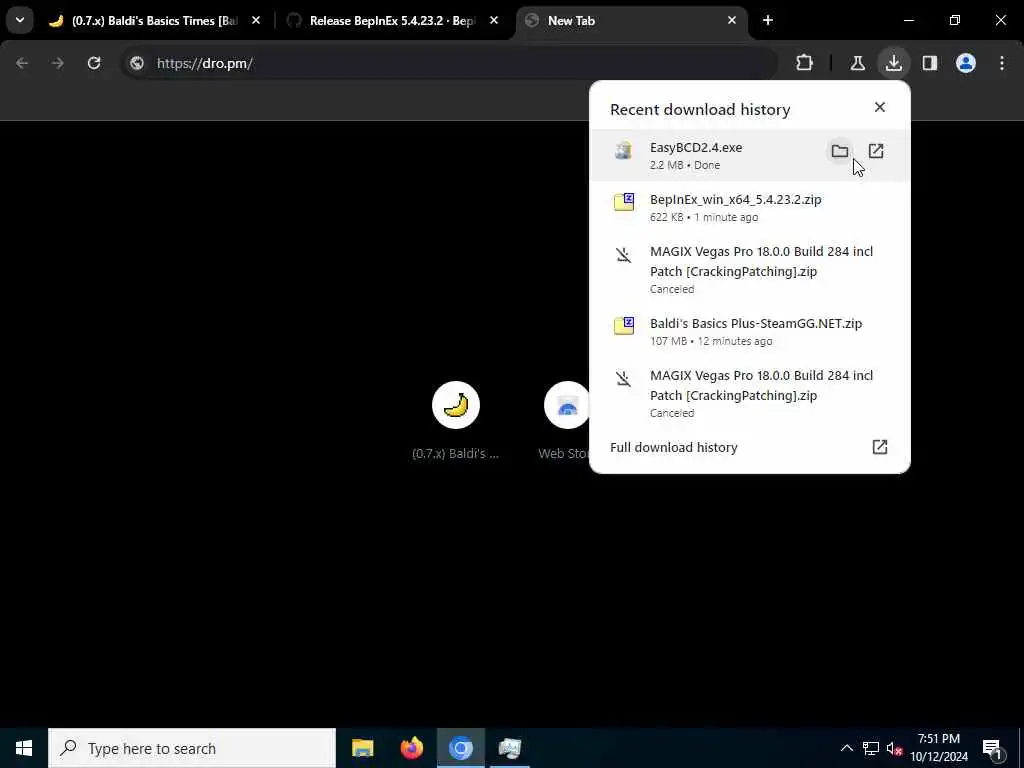
Task: Open the profile avatar menu
Action: coord(966,63)
